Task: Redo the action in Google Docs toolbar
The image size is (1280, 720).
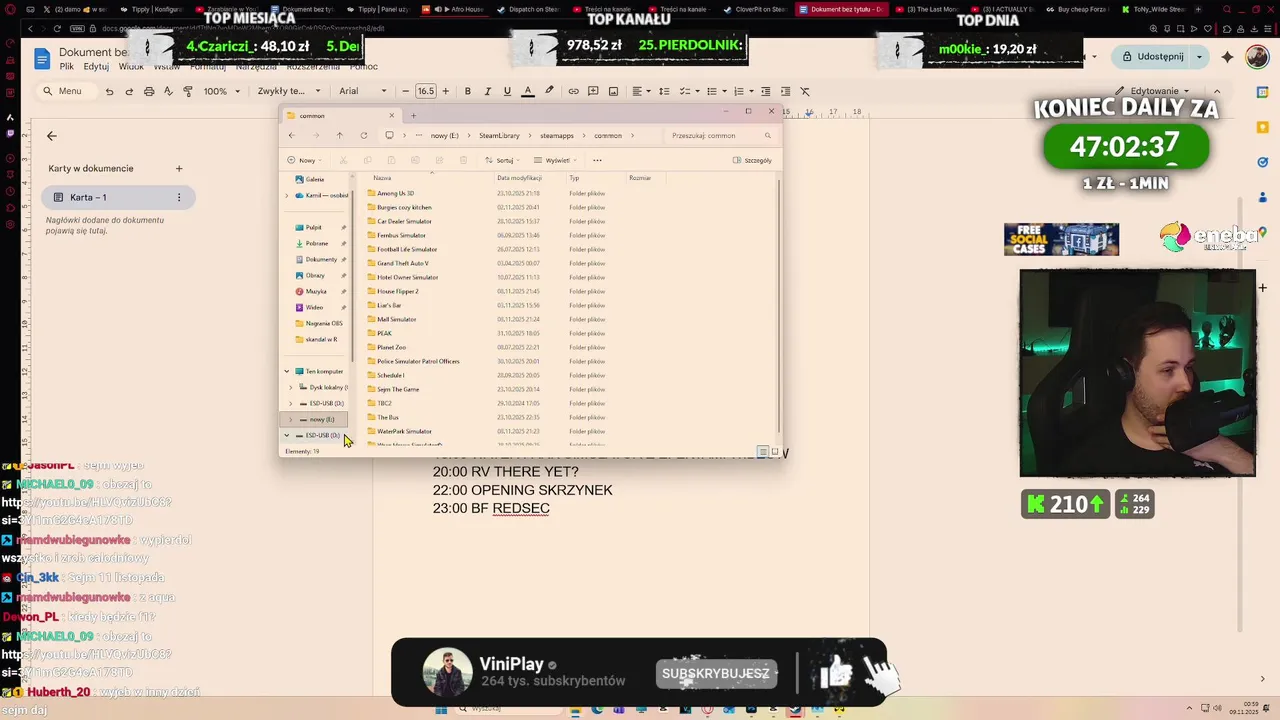Action: (129, 91)
